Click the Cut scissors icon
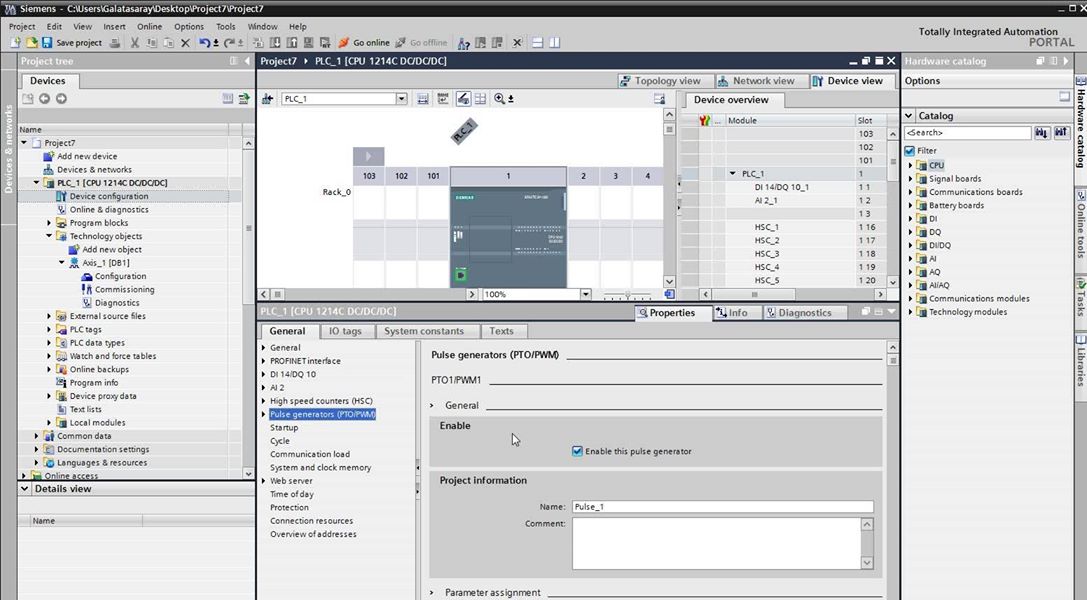Viewport: 1087px width, 600px height. pyautogui.click(x=134, y=42)
